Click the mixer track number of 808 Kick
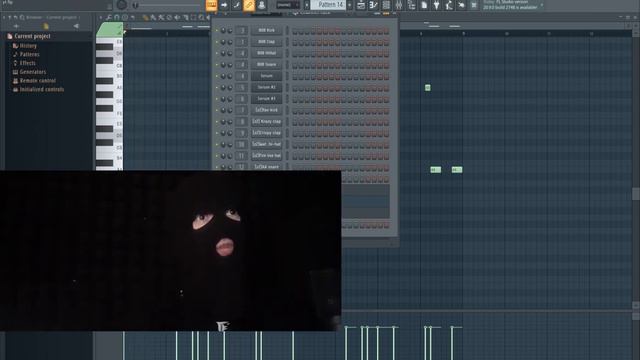The image size is (640, 360). coord(242,31)
